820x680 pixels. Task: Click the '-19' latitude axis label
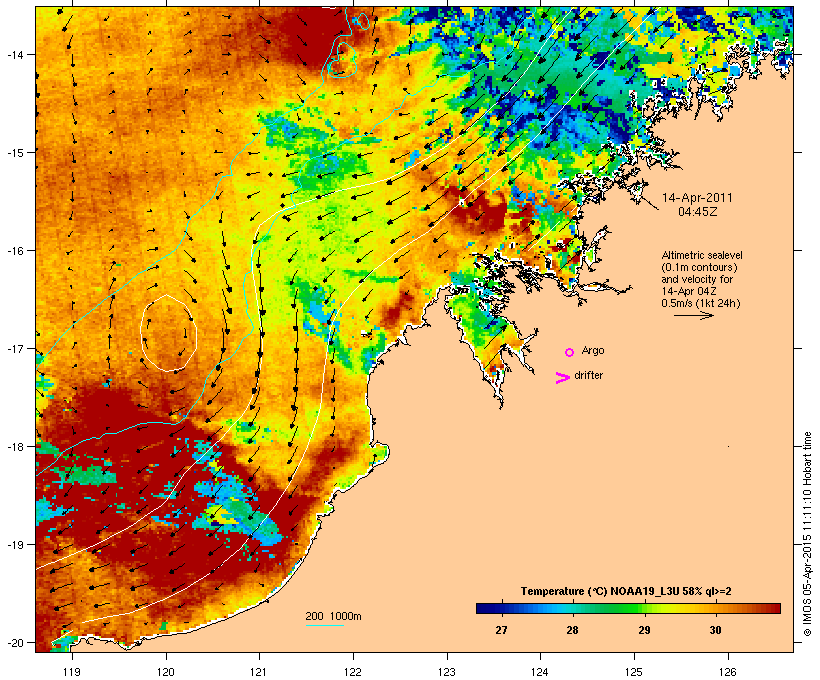tap(14, 544)
